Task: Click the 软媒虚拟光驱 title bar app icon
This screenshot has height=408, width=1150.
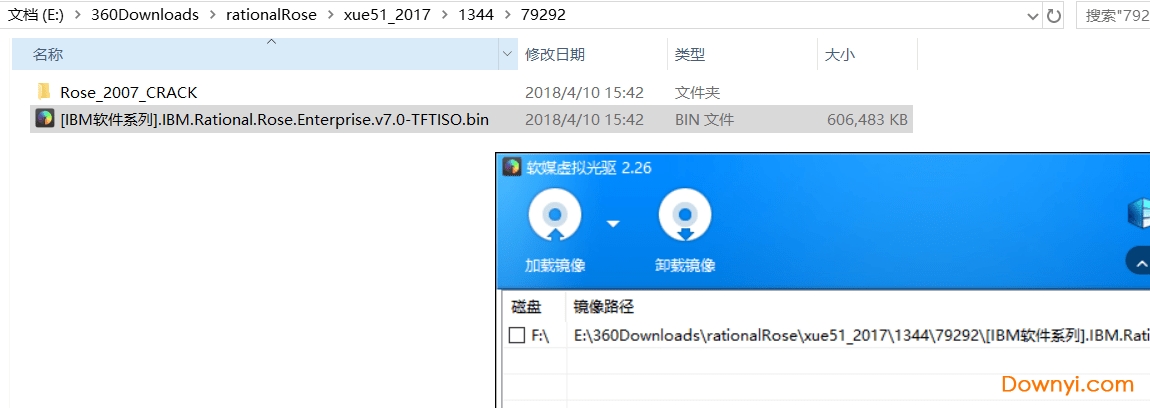Action: (x=511, y=167)
